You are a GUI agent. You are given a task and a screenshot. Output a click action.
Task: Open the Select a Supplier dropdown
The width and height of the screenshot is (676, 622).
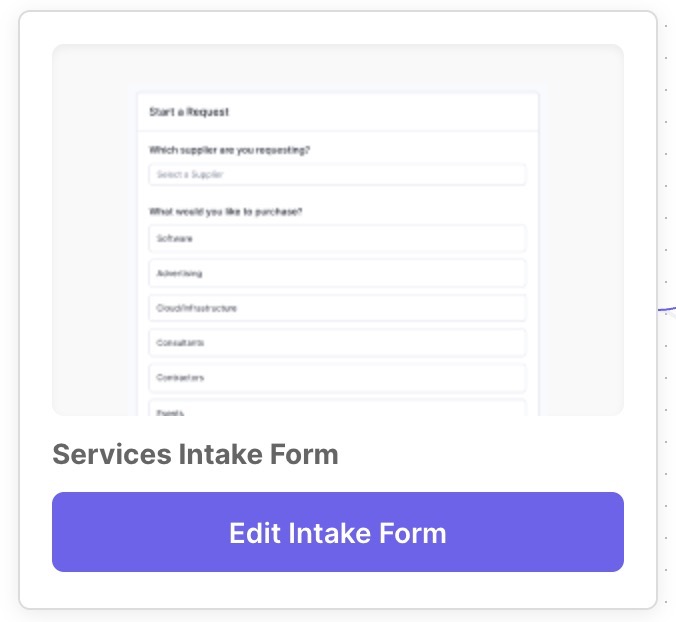(x=337, y=175)
